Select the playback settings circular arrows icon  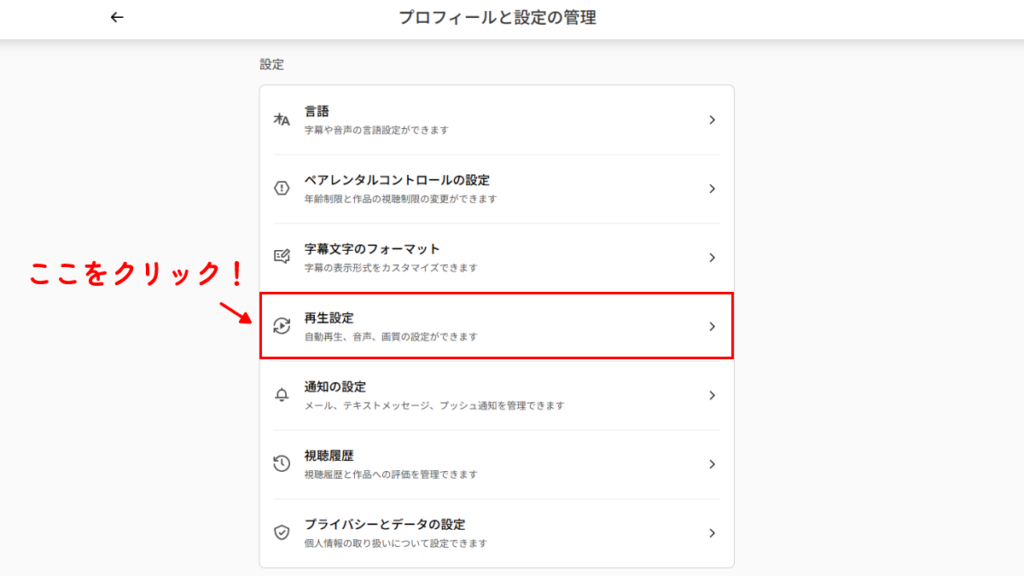click(x=281, y=326)
